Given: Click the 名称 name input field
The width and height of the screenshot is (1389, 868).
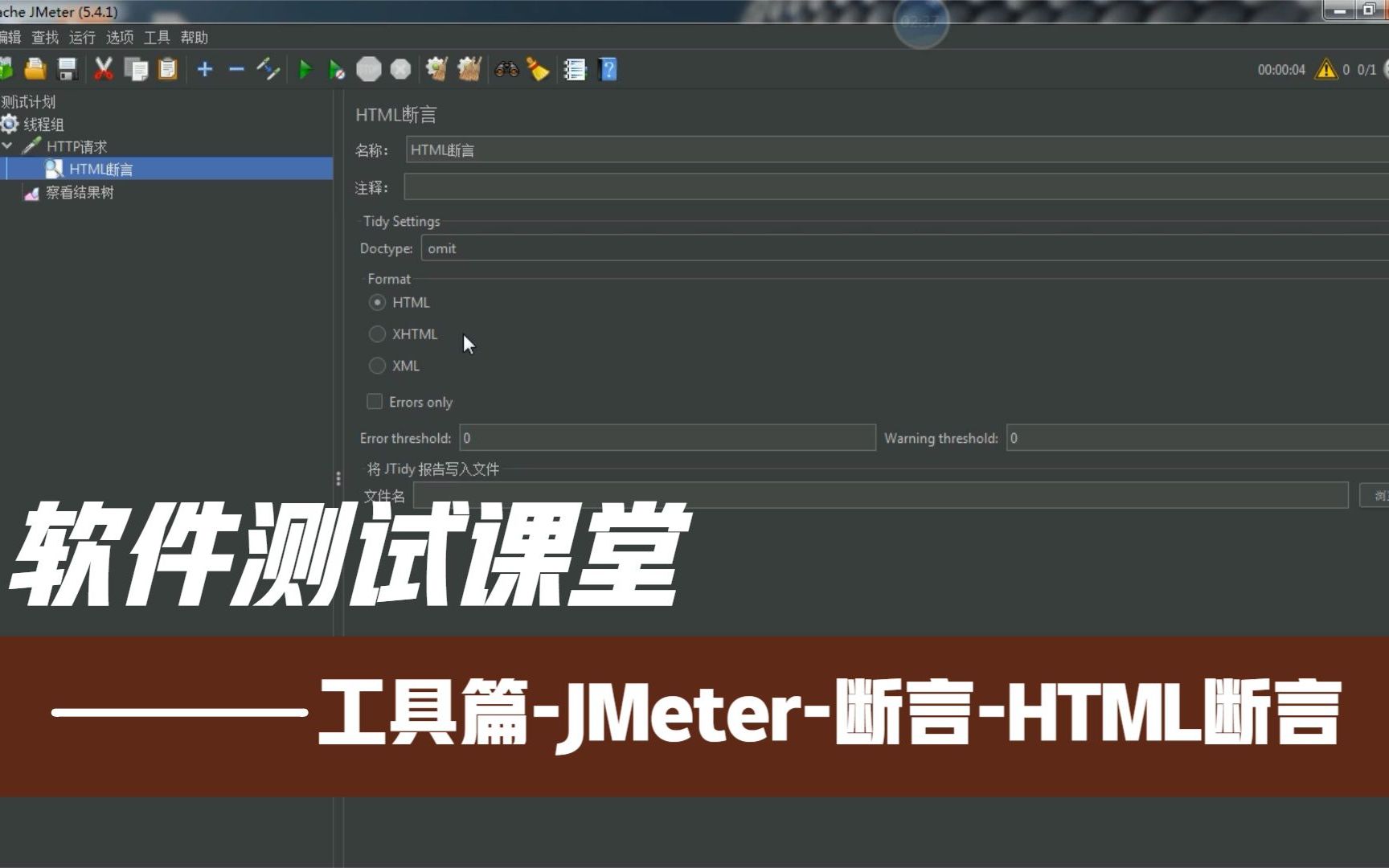Looking at the screenshot, I should point(897,150).
